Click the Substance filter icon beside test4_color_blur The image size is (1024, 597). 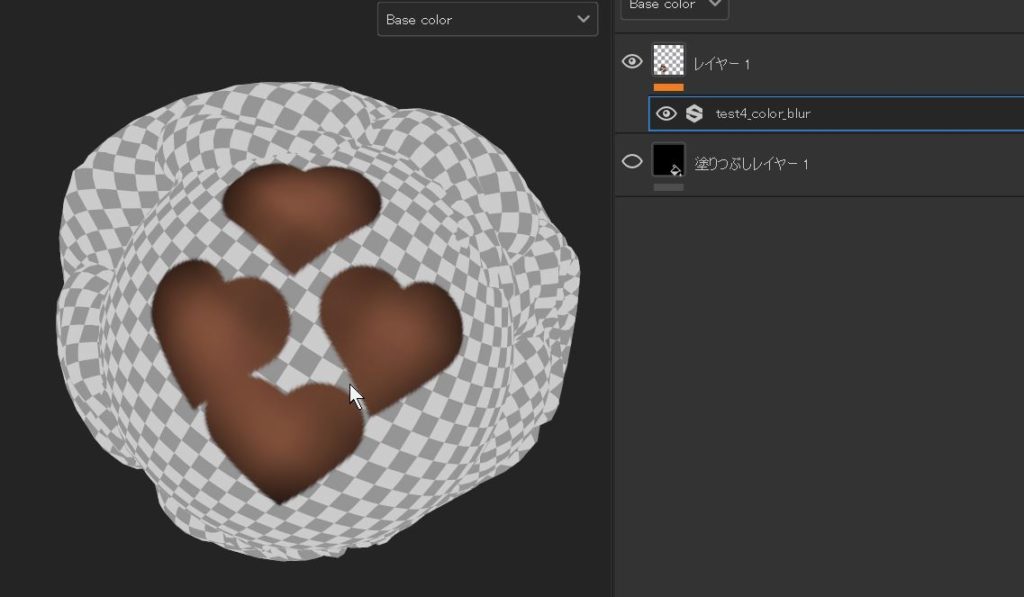(x=694, y=114)
